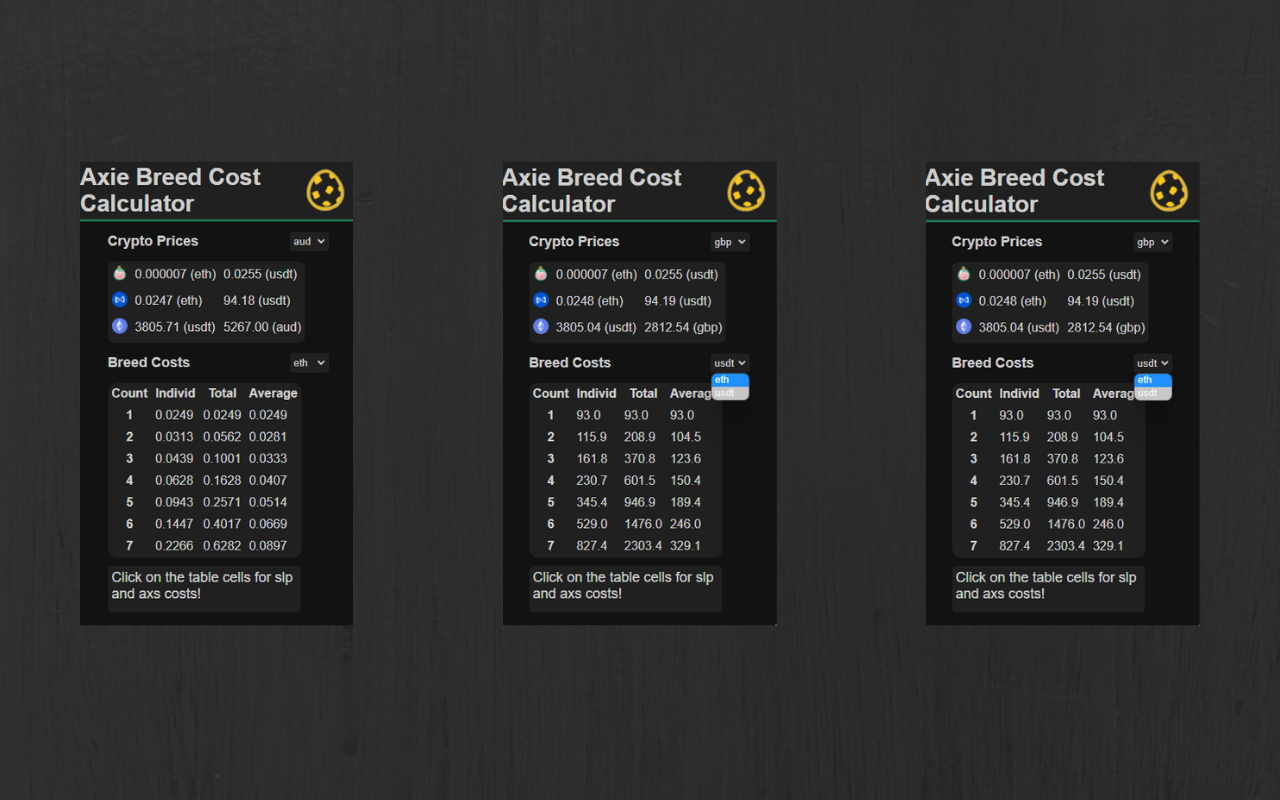The image size is (1280, 800).
Task: Click the 0.1447 cell in left table
Action: pyautogui.click(x=174, y=524)
